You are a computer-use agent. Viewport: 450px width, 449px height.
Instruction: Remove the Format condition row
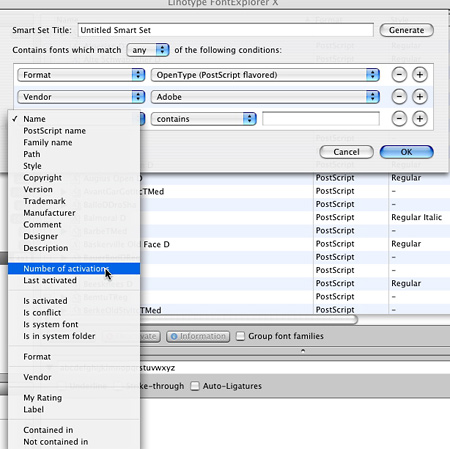(399, 75)
